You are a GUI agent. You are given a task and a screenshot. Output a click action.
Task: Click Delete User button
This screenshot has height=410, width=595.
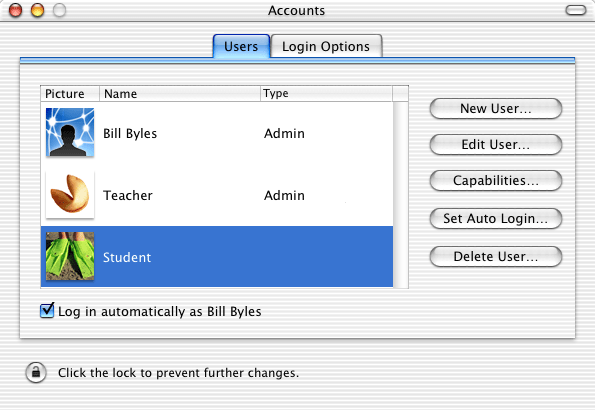click(x=496, y=257)
